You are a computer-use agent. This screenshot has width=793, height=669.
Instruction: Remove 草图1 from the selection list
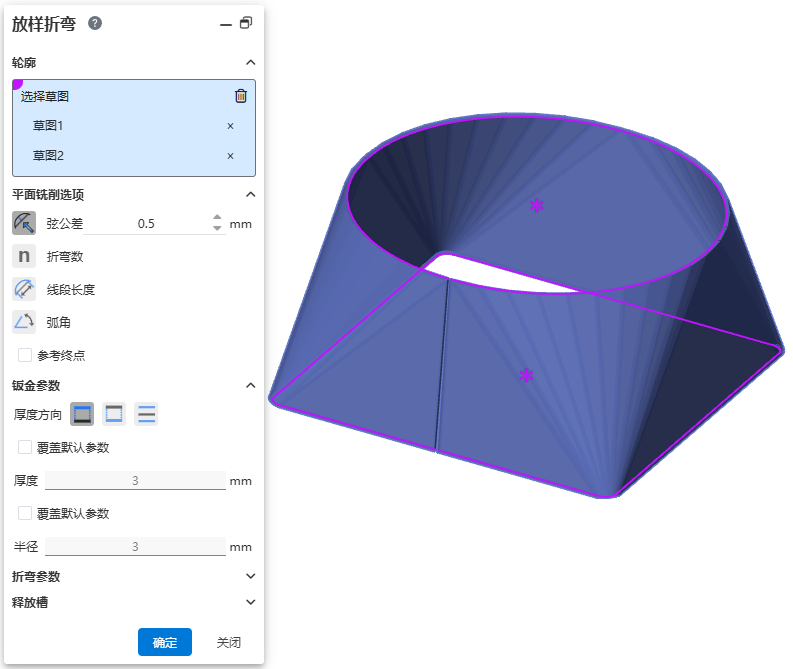[230, 126]
